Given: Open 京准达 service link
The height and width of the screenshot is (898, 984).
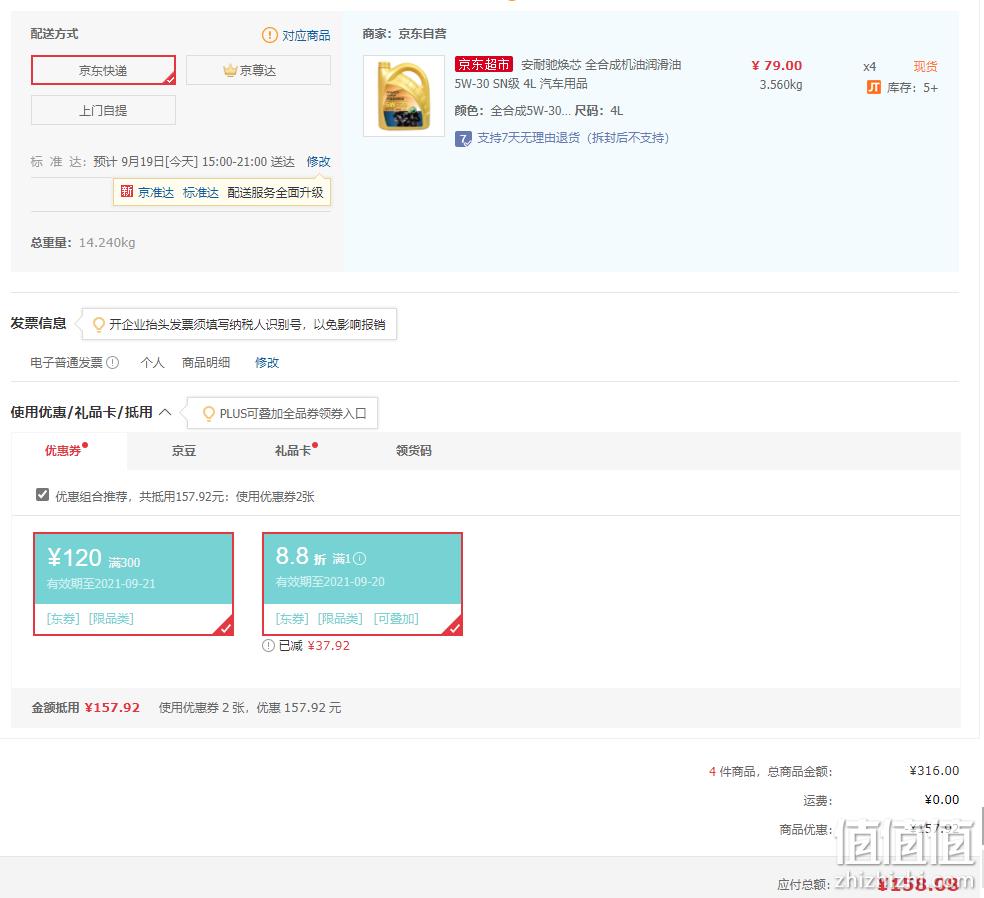Looking at the screenshot, I should point(156,193).
